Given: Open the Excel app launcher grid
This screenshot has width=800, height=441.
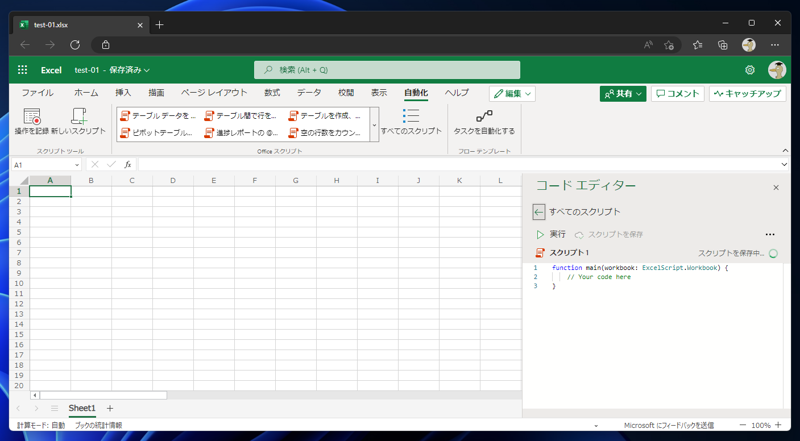Looking at the screenshot, I should click(x=22, y=70).
